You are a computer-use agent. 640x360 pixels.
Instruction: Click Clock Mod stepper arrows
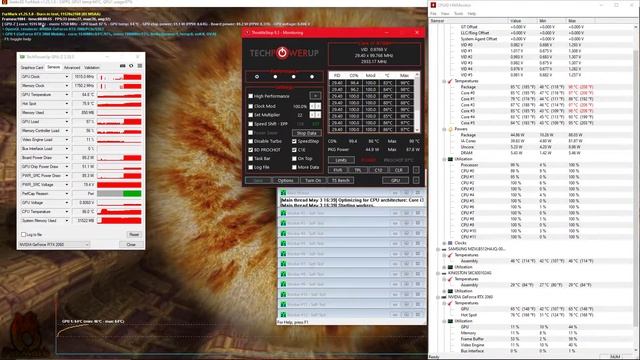click(315, 106)
